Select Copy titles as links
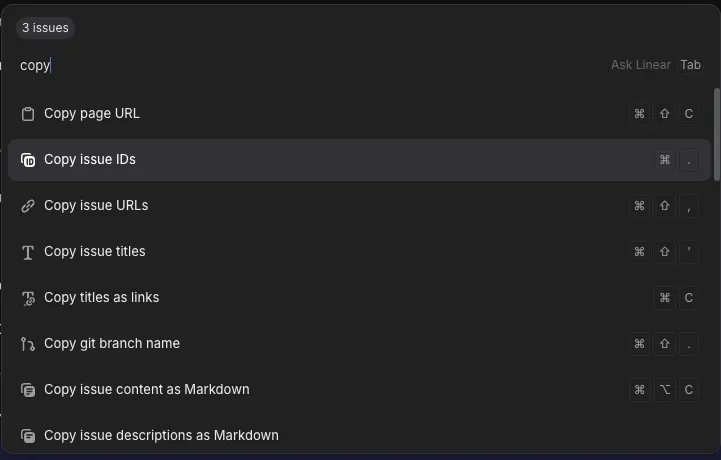This screenshot has width=721, height=460. click(x=360, y=298)
